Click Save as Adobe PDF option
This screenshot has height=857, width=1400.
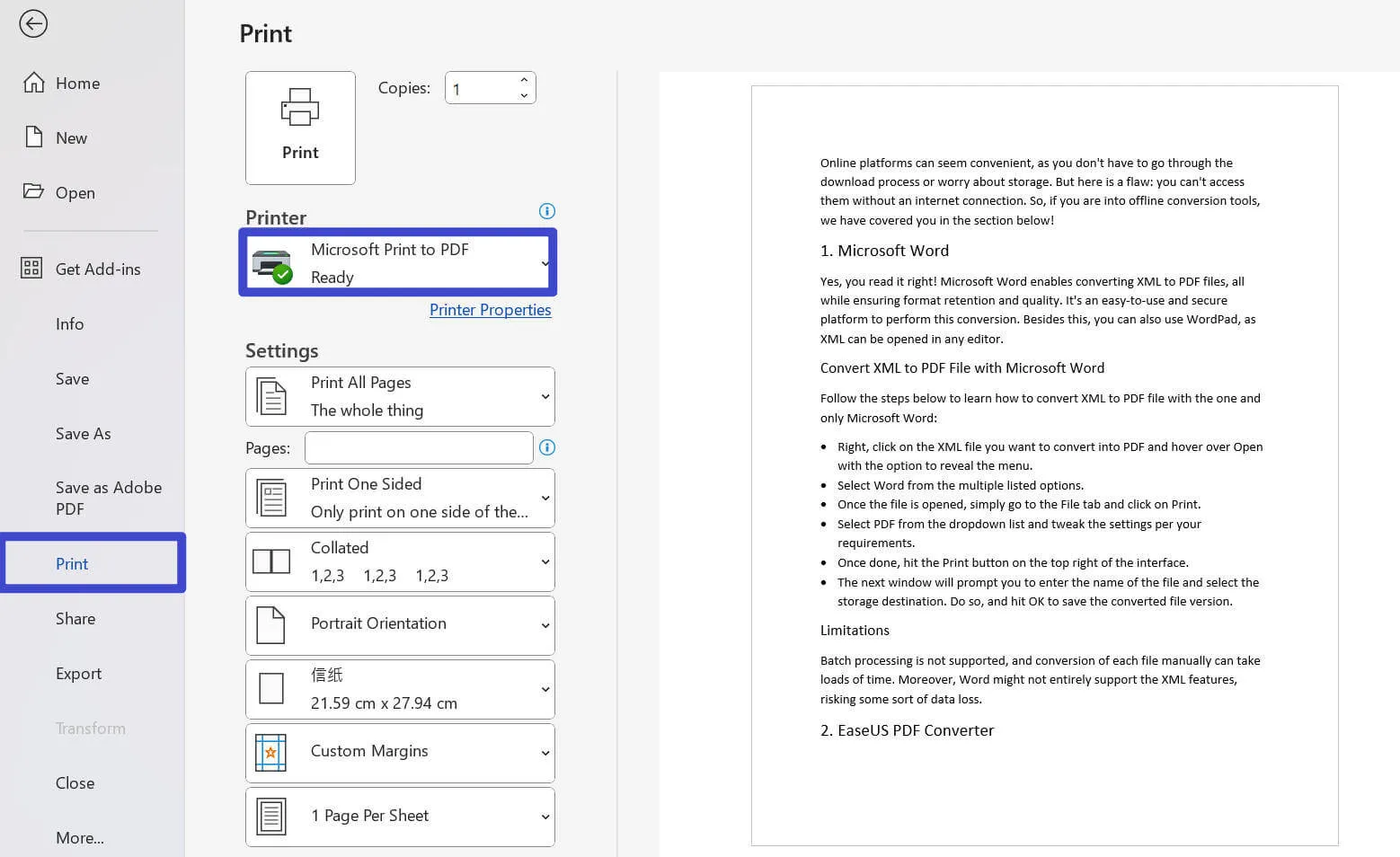click(x=108, y=498)
